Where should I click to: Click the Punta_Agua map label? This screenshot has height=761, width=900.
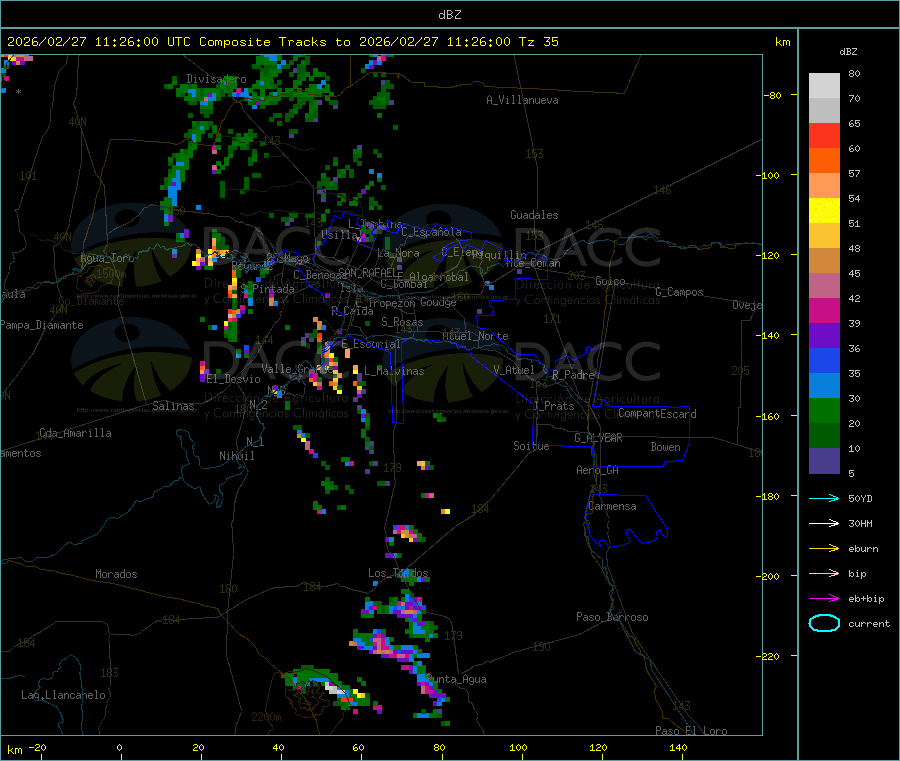[x=456, y=679]
